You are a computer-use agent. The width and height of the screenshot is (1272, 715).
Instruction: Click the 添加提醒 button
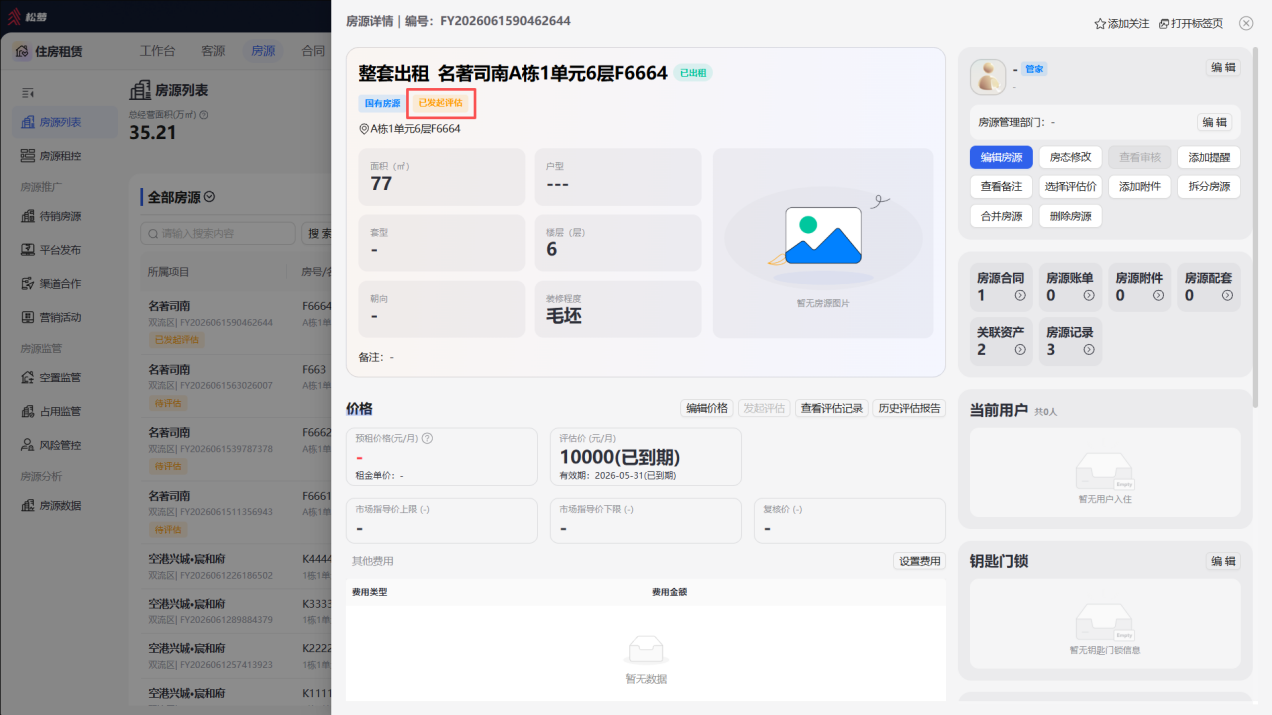click(x=1209, y=157)
